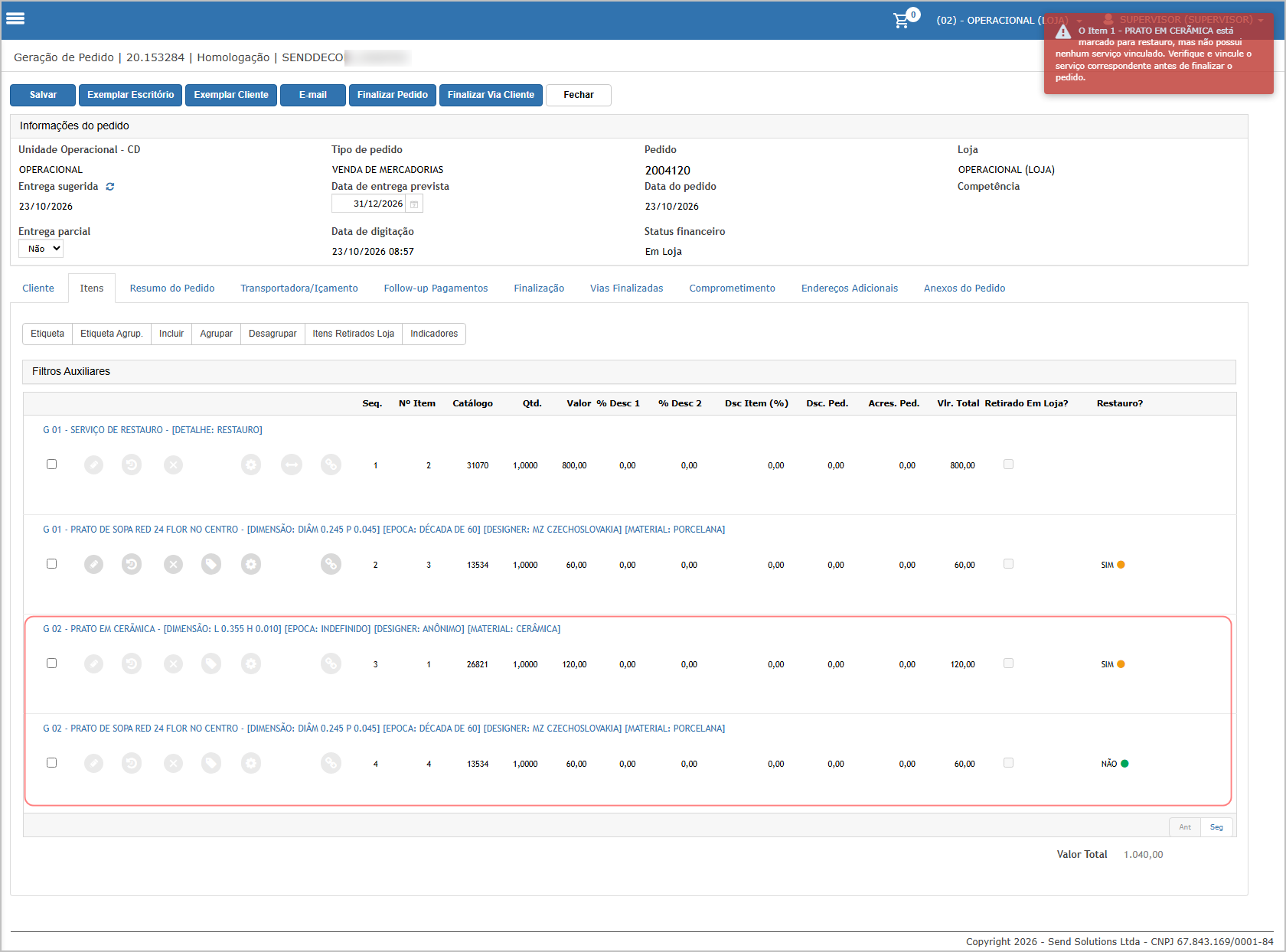Click the pencil edit icon for Serviço de Restauro
The height and width of the screenshot is (952, 1286).
pyautogui.click(x=93, y=465)
